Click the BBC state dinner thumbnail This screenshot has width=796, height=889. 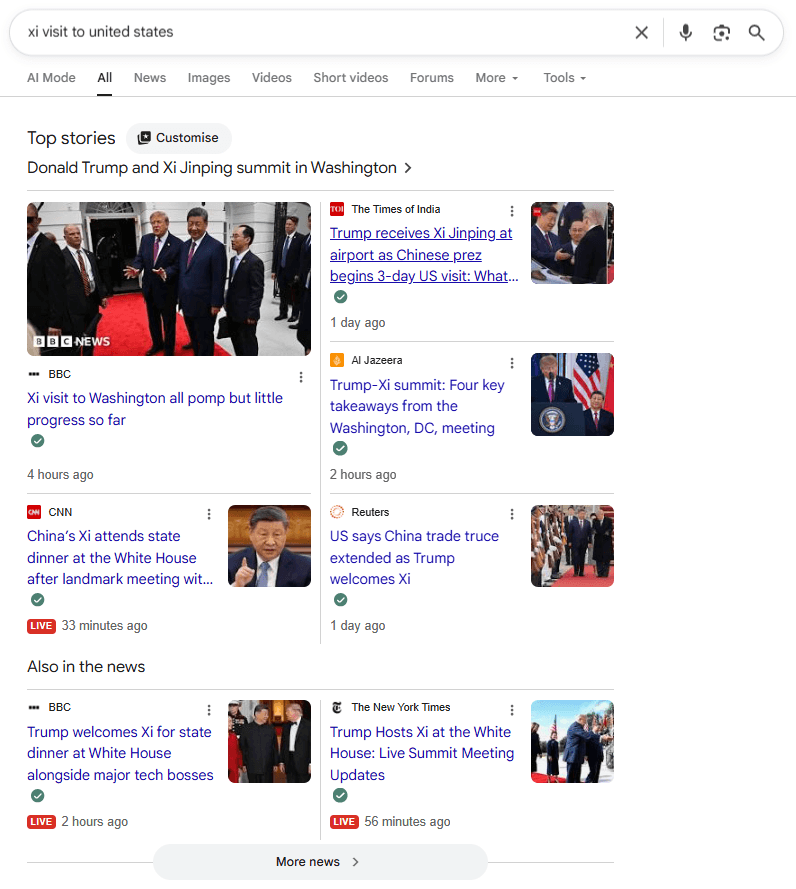tap(269, 742)
